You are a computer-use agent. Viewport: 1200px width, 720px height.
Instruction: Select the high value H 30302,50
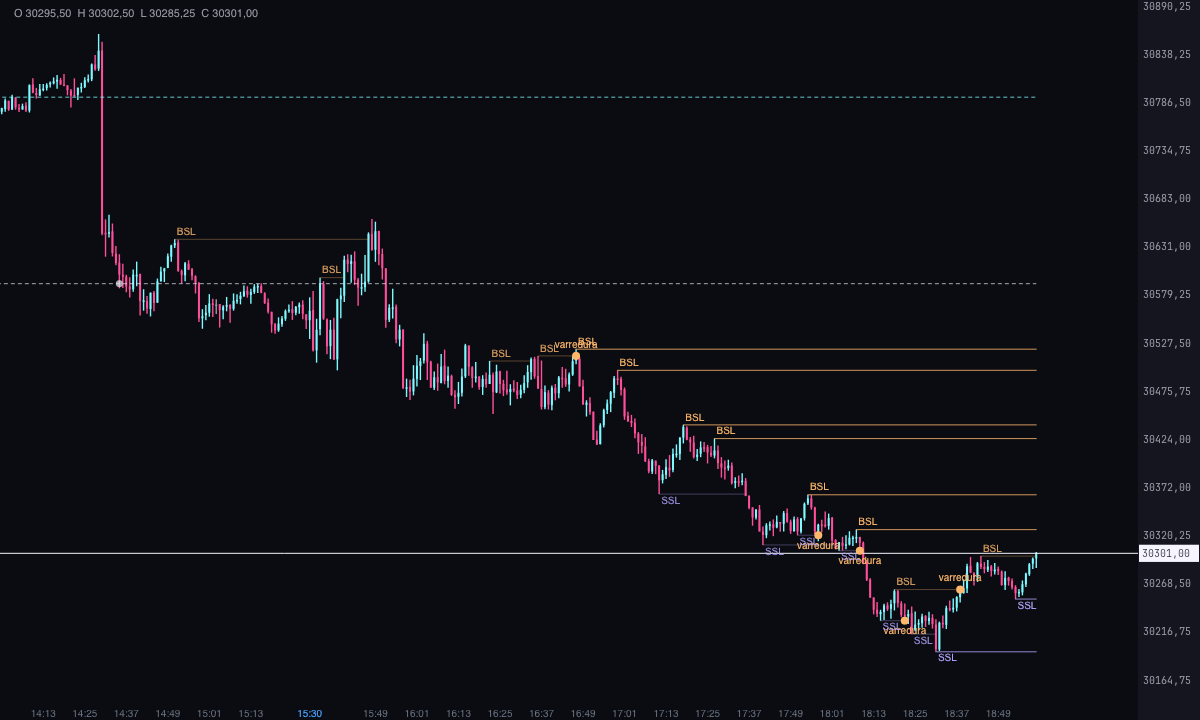(x=105, y=13)
